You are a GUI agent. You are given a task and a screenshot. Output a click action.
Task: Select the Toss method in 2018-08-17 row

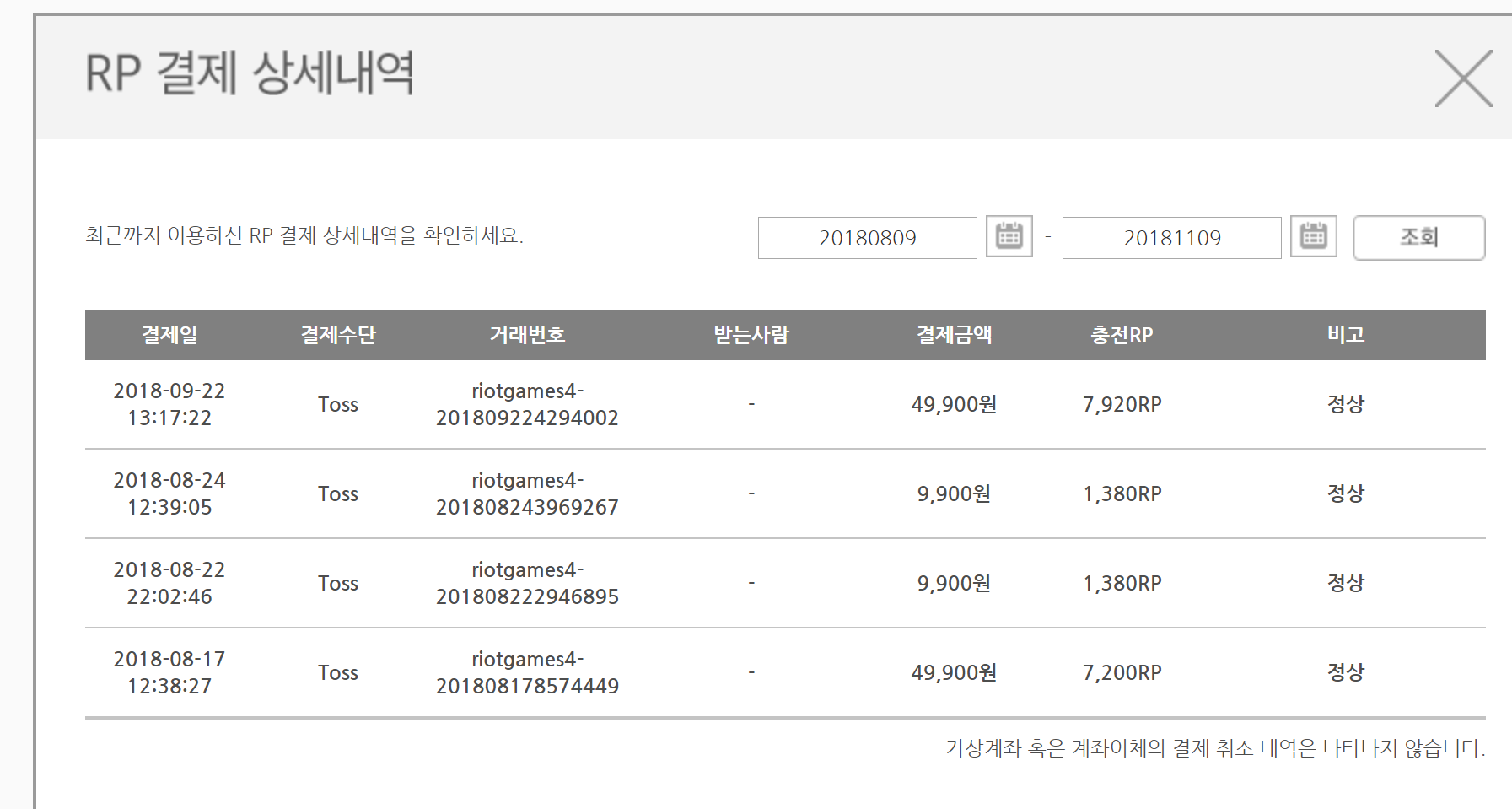pyautogui.click(x=338, y=673)
